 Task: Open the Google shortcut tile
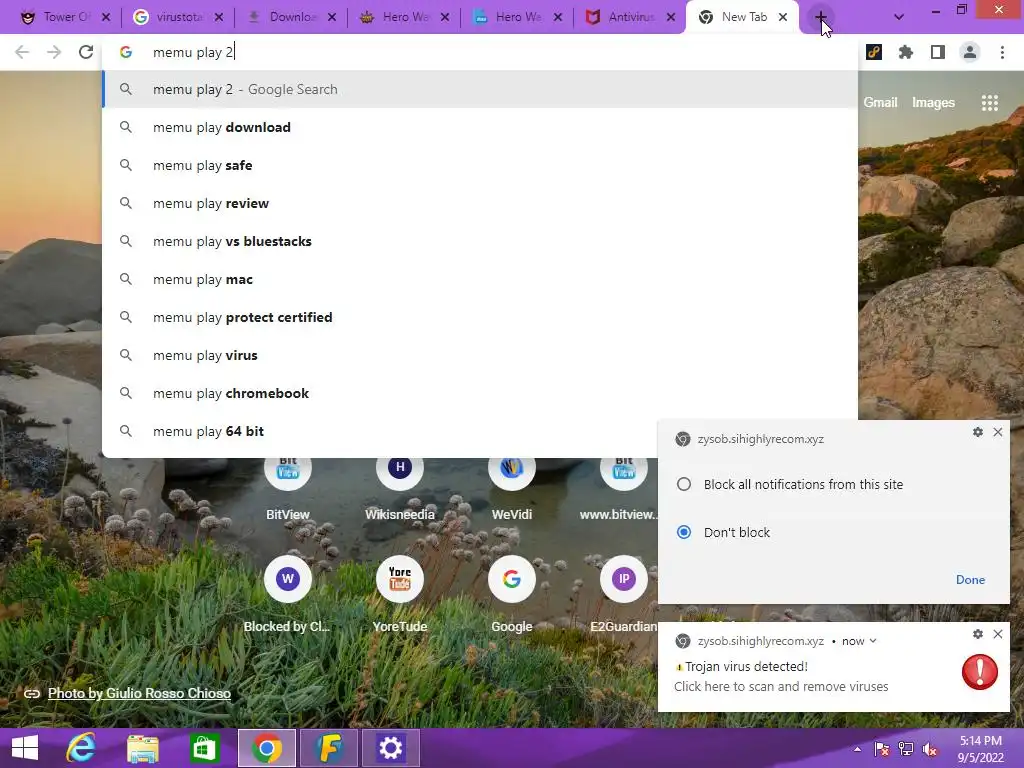(511, 594)
